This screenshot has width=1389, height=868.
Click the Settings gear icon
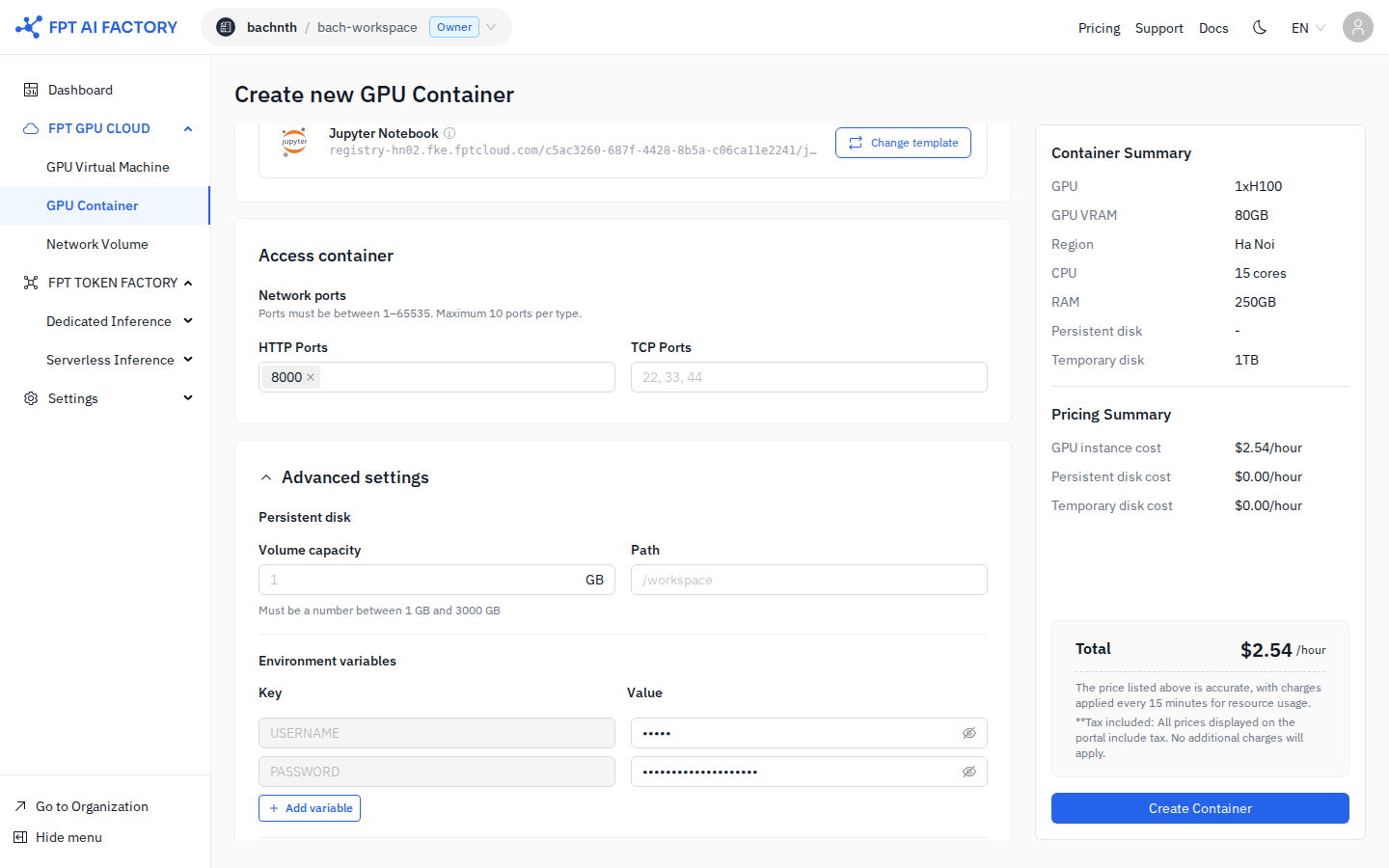click(31, 398)
